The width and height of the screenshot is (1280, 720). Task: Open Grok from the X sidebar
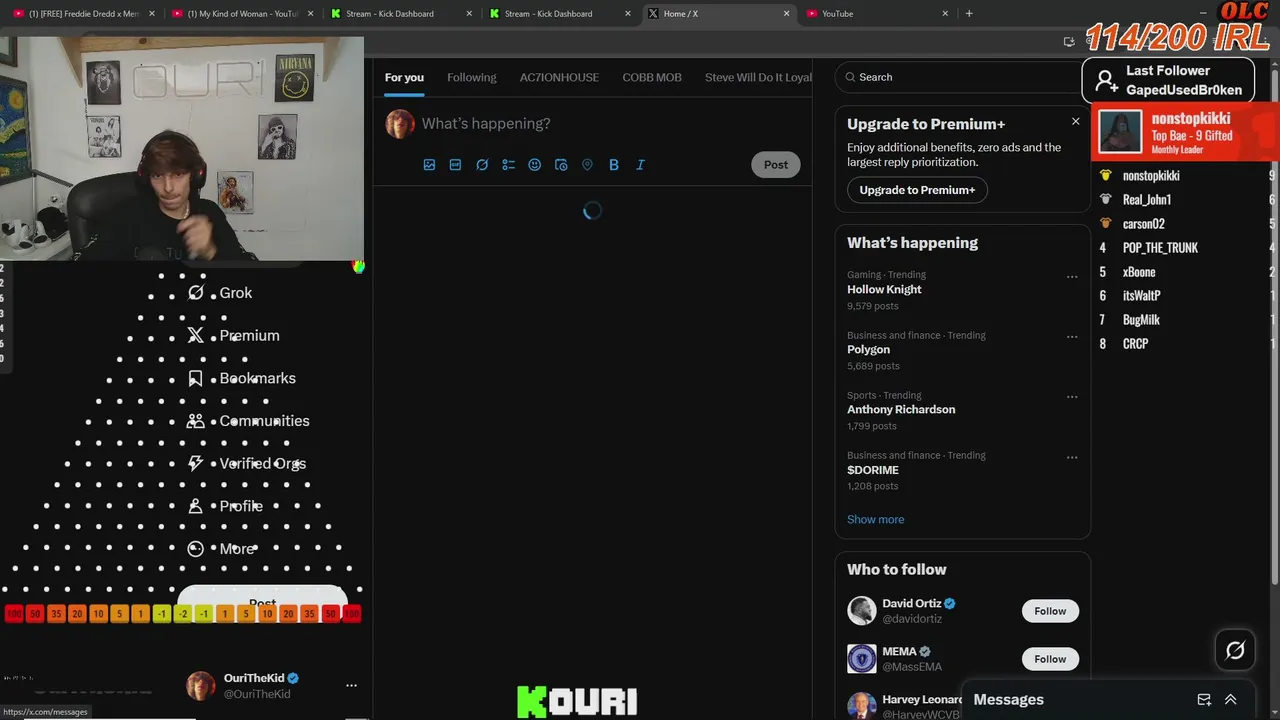click(220, 293)
